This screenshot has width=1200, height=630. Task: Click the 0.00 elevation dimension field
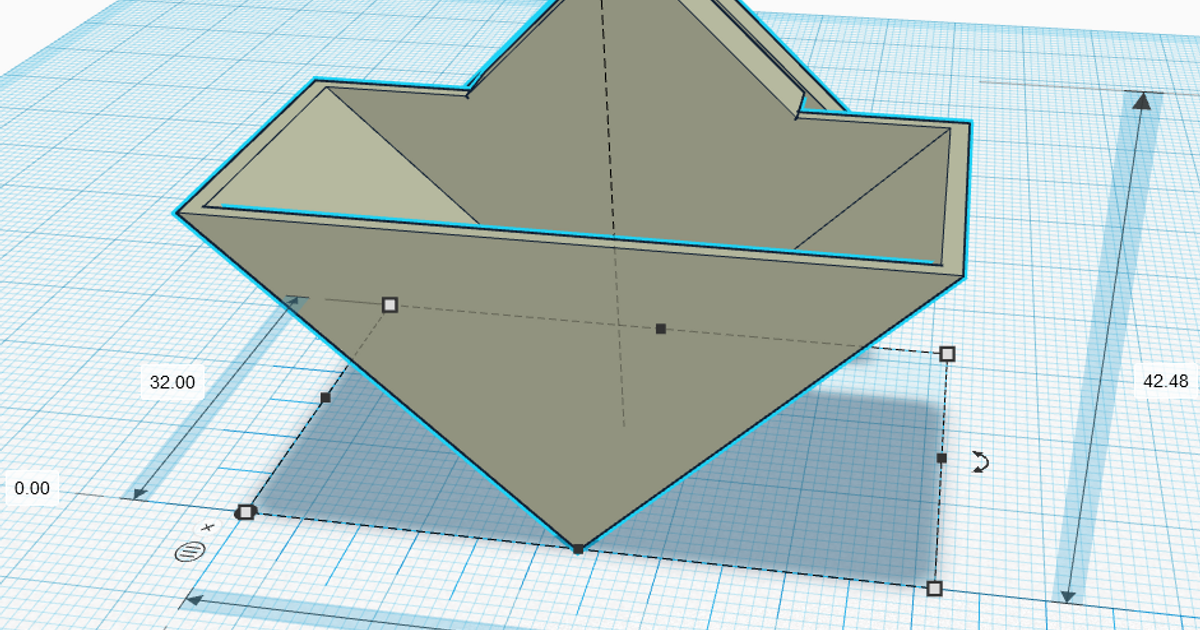tap(31, 489)
